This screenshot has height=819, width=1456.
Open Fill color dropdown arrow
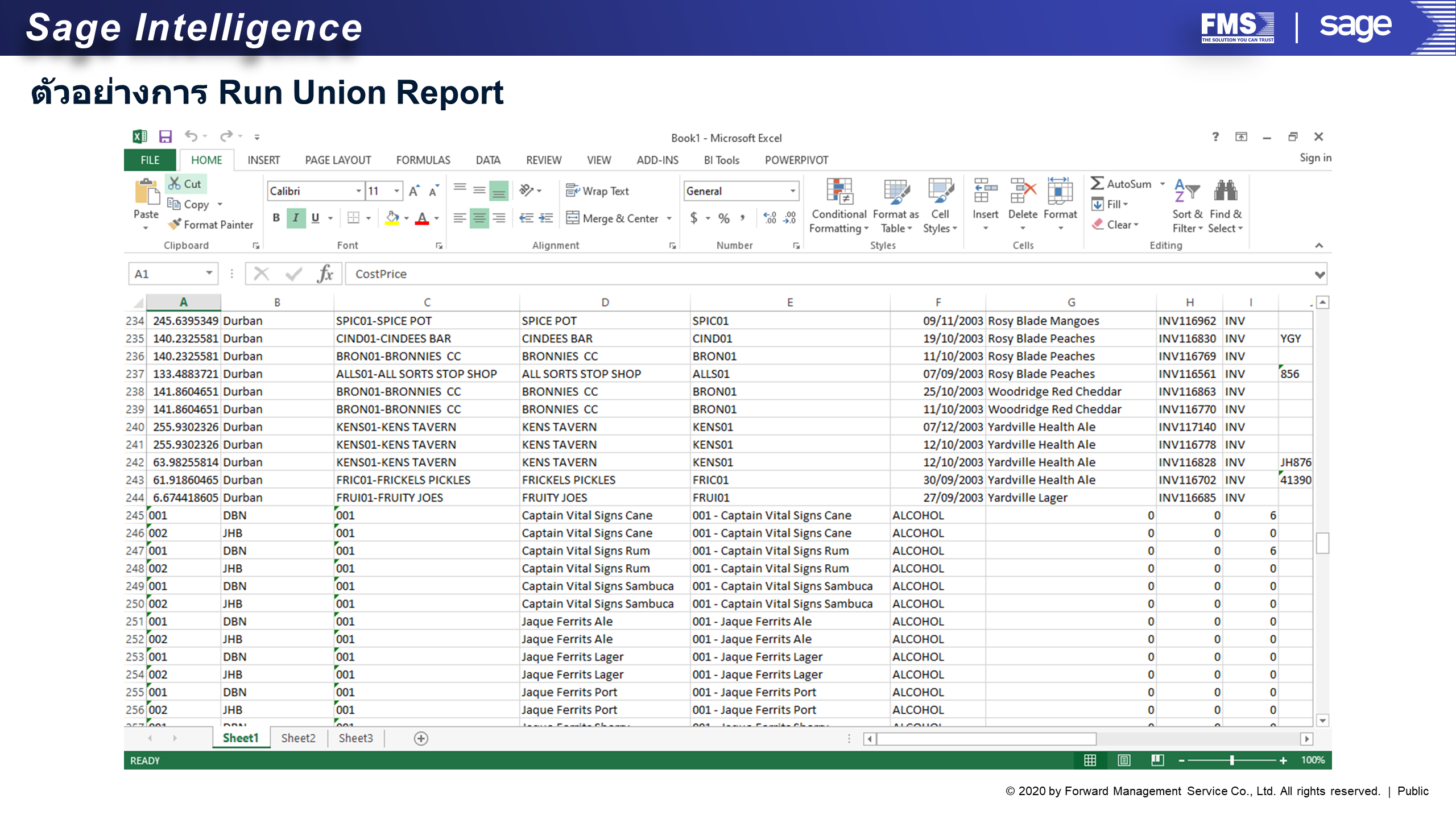pyautogui.click(x=406, y=218)
